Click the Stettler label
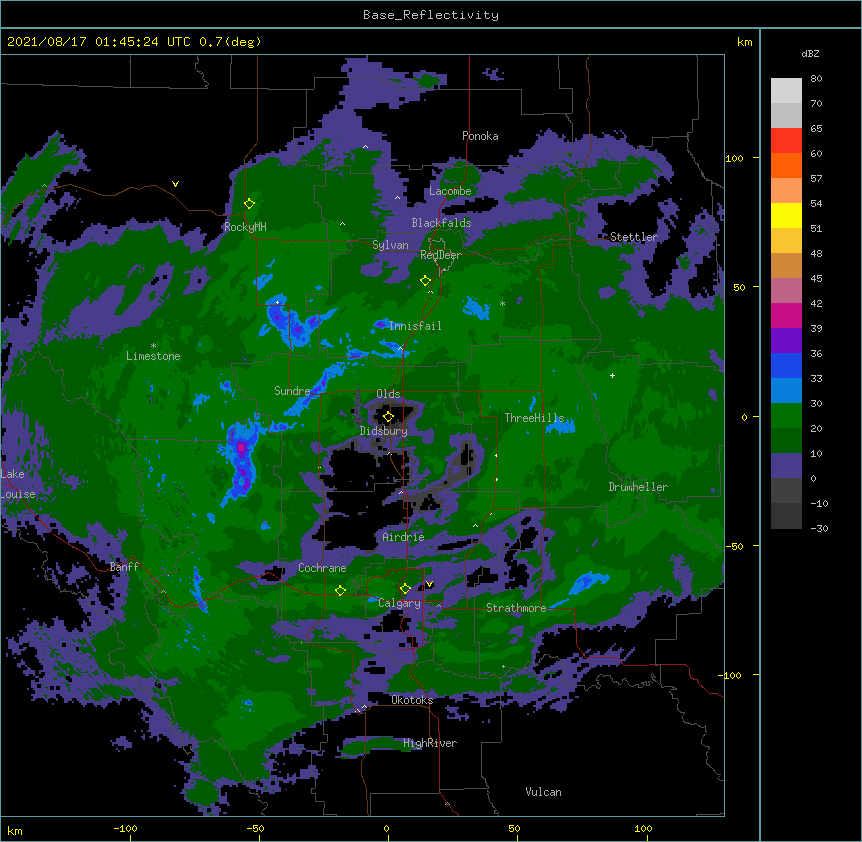The image size is (862, 842). coord(634,237)
